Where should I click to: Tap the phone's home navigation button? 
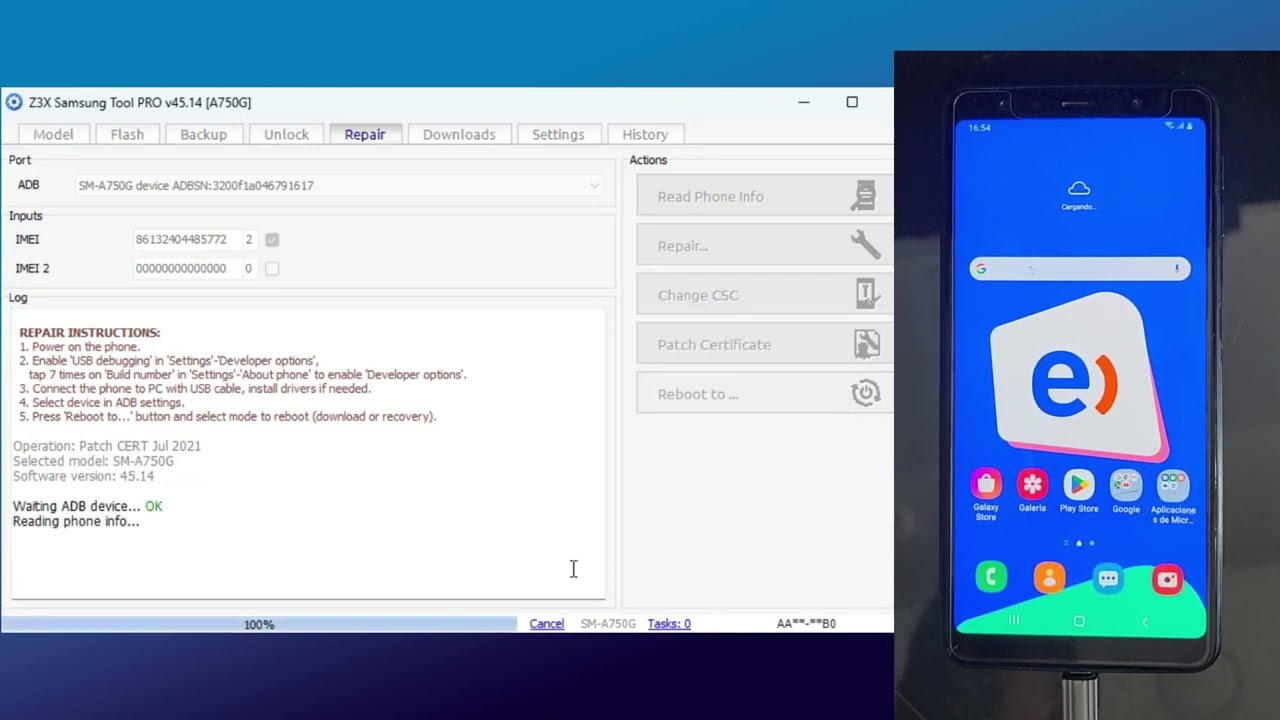(x=1079, y=621)
